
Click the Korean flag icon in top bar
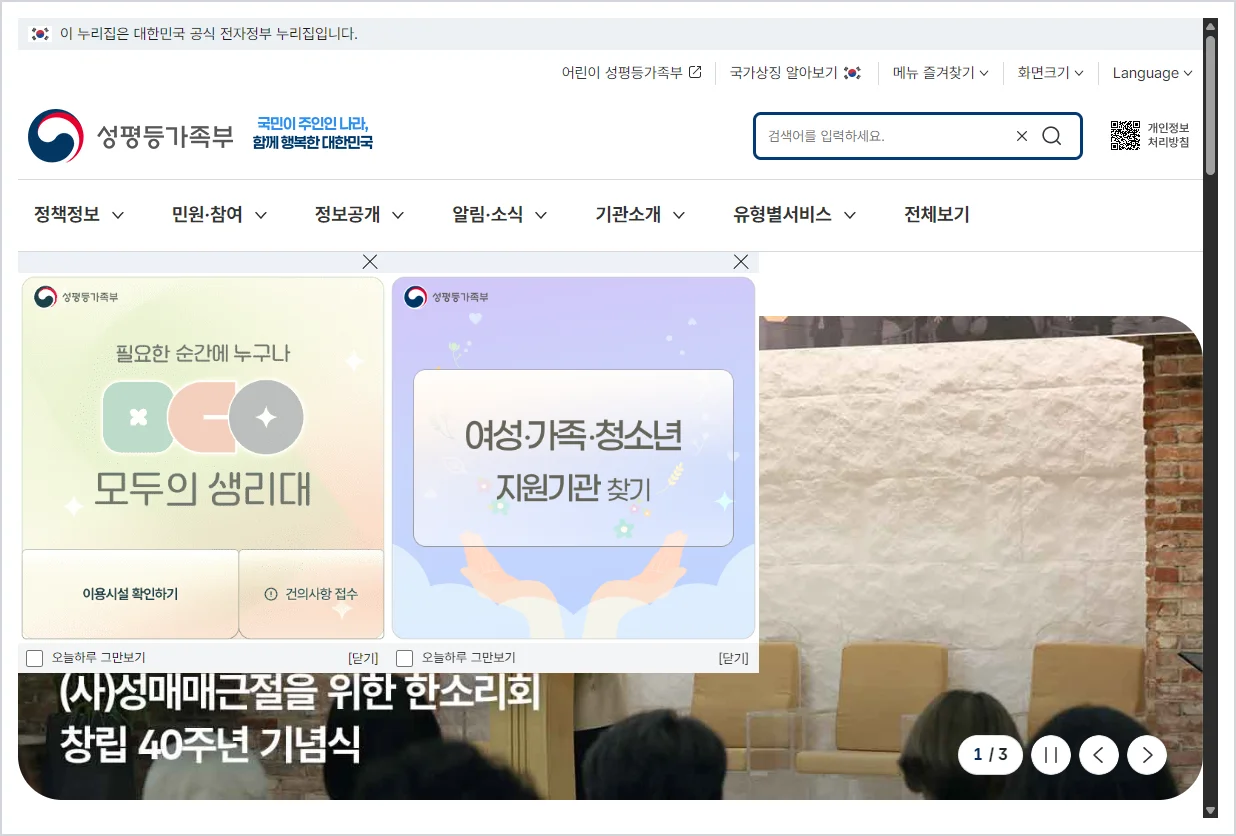tap(40, 34)
